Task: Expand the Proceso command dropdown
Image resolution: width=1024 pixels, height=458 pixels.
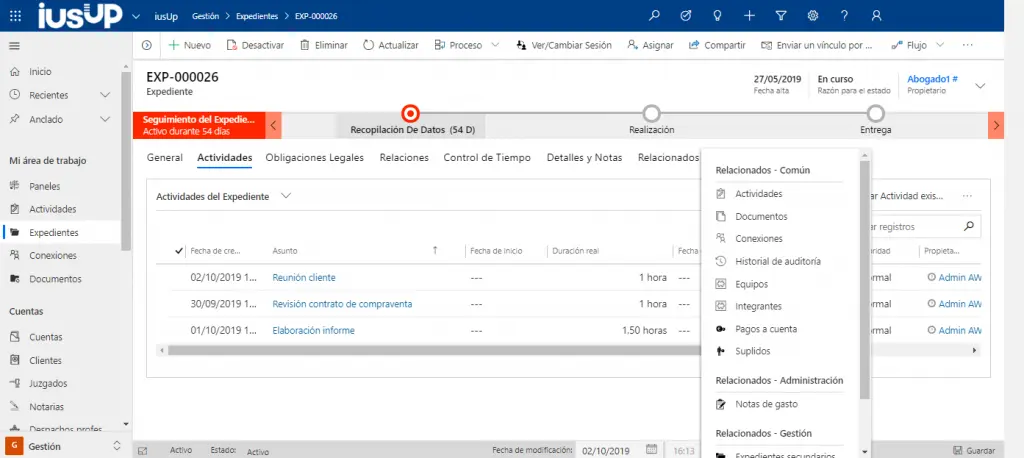Action: tap(494, 45)
